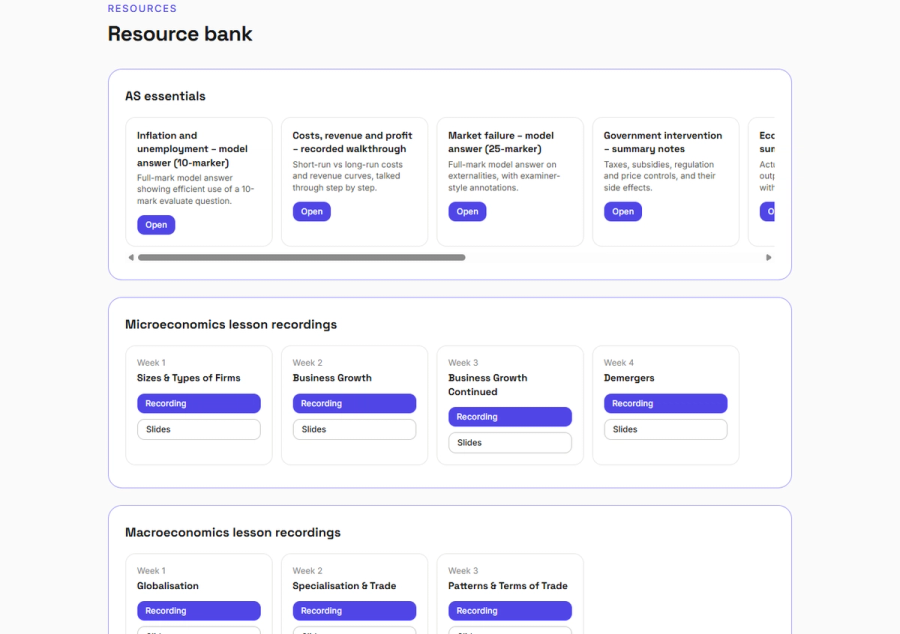Open Market failure model answer
Viewport: 900px width, 634px height.
(467, 212)
